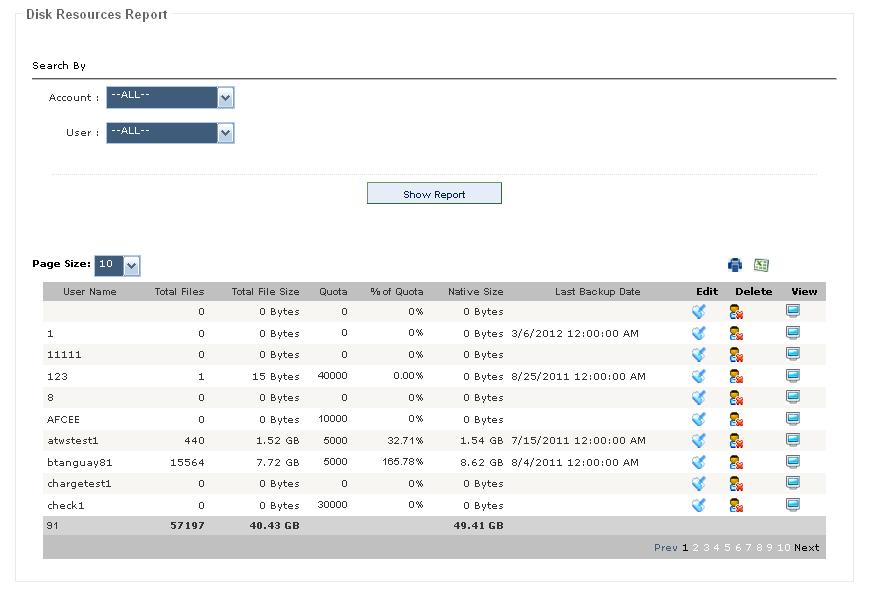Go to page 2 of results

tap(695, 548)
